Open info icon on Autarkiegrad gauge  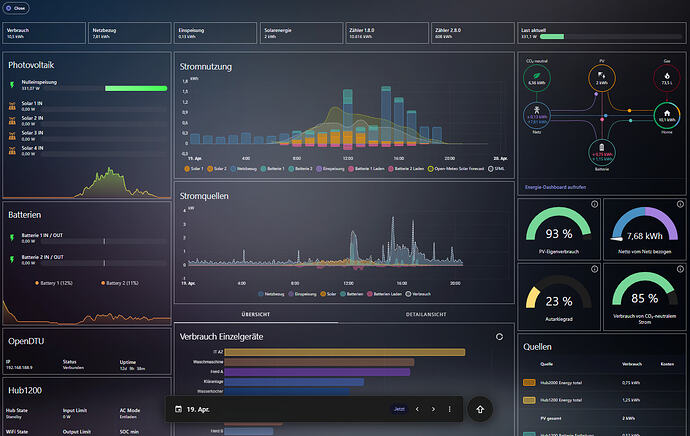[x=594, y=269]
